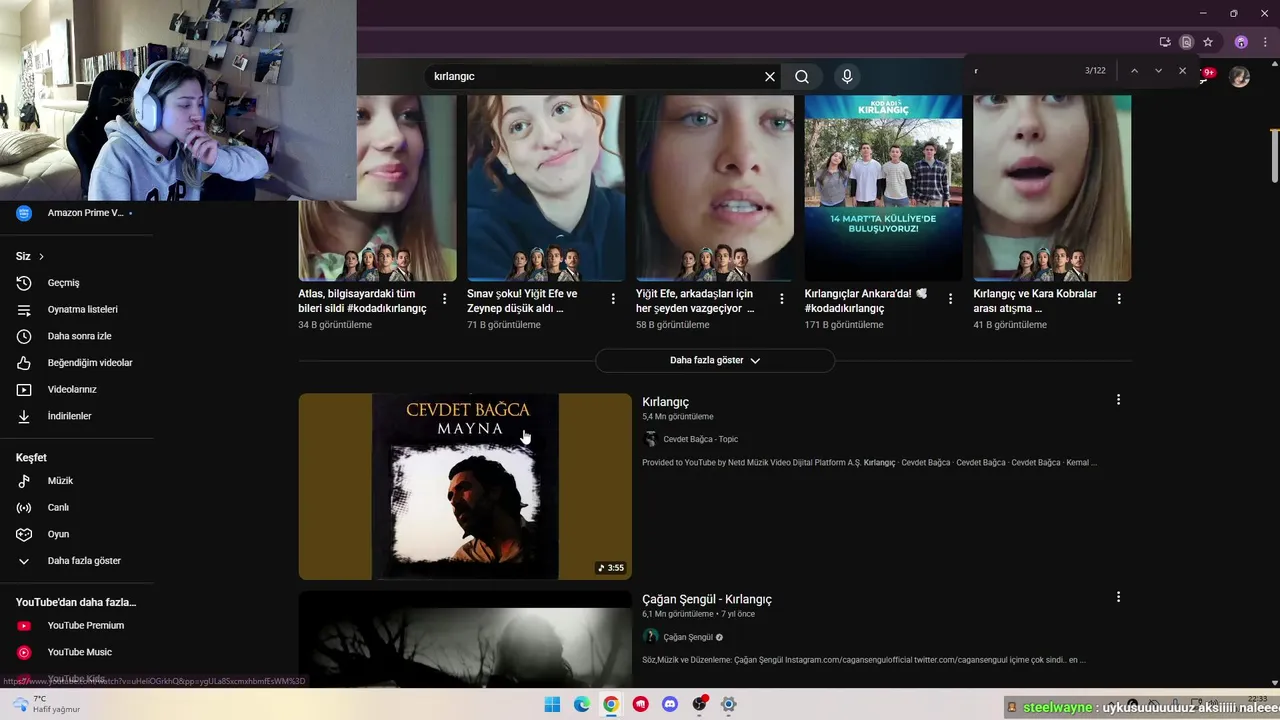This screenshot has height=720, width=1280.
Task: Open Chrome from taskbar
Action: click(x=611, y=704)
